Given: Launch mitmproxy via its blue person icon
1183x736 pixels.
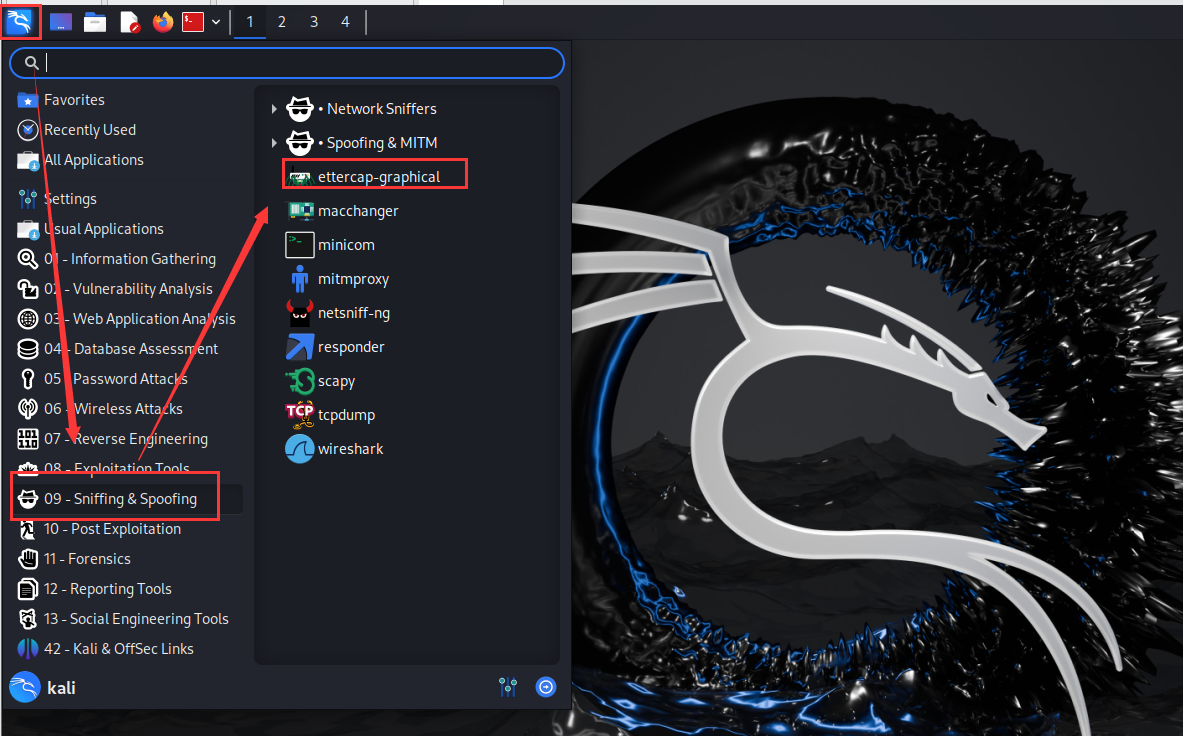Looking at the screenshot, I should pyautogui.click(x=300, y=279).
